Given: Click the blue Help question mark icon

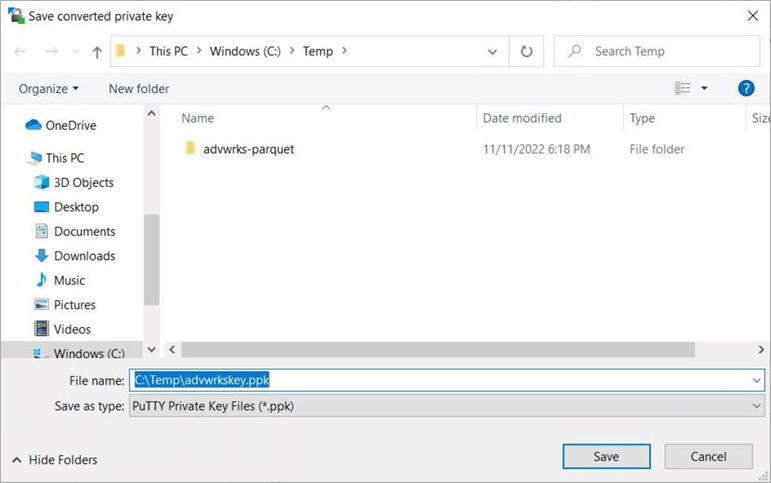Looking at the screenshot, I should (746, 88).
